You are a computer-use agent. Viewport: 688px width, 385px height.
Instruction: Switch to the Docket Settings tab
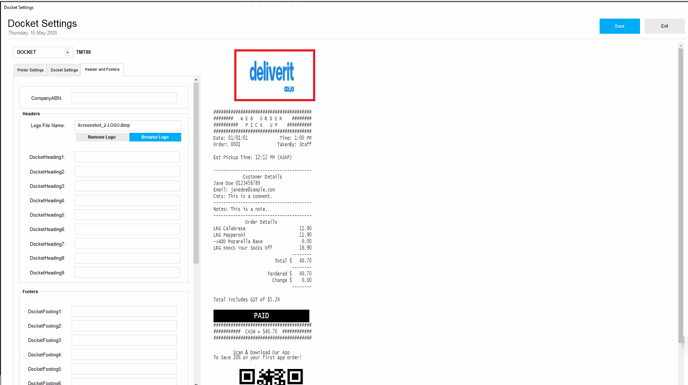tap(64, 70)
